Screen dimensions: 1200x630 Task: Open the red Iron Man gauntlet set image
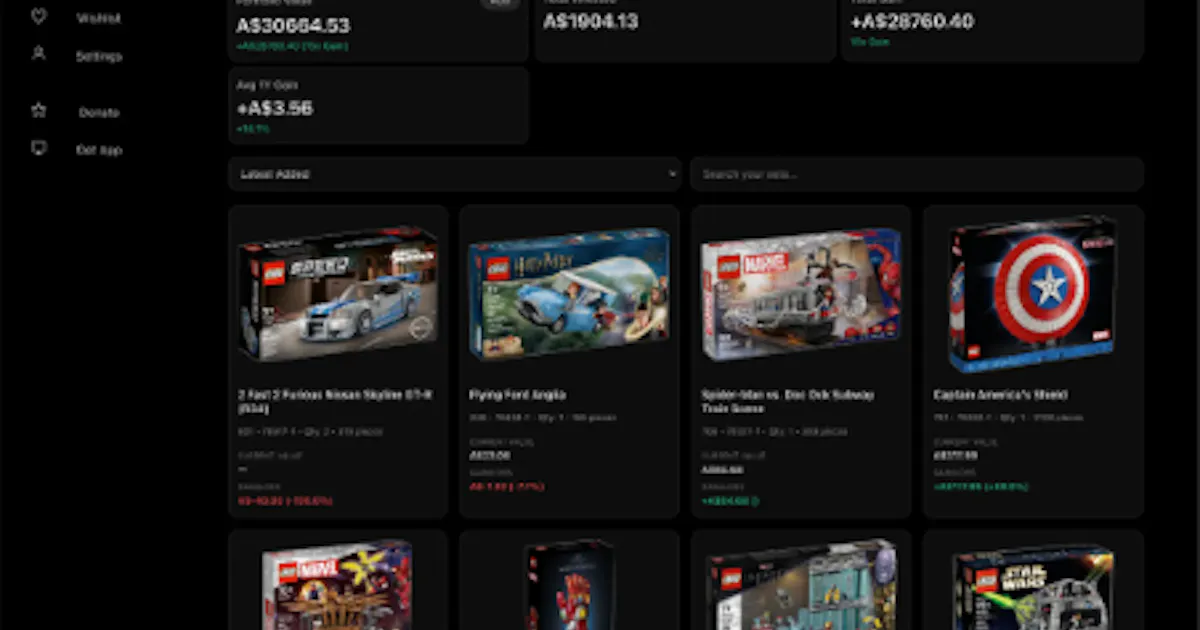coord(569,587)
